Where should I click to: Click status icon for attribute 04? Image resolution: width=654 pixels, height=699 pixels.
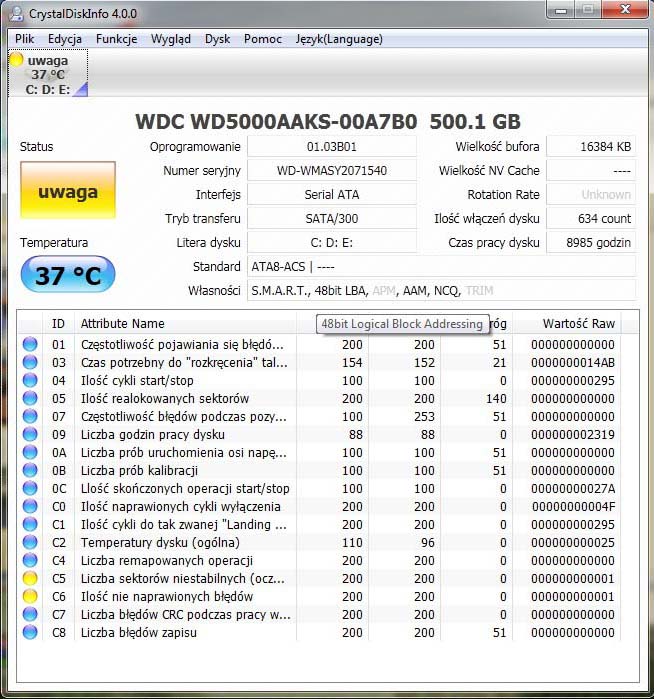[x=30, y=381]
